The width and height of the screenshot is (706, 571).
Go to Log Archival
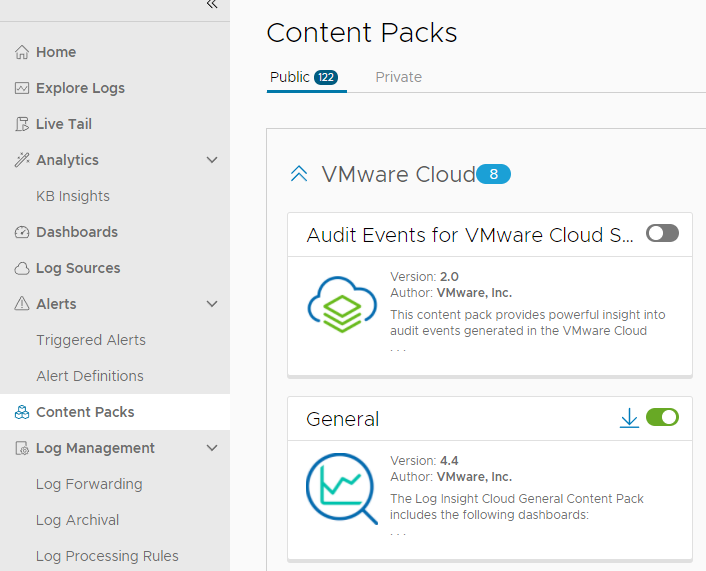(77, 520)
